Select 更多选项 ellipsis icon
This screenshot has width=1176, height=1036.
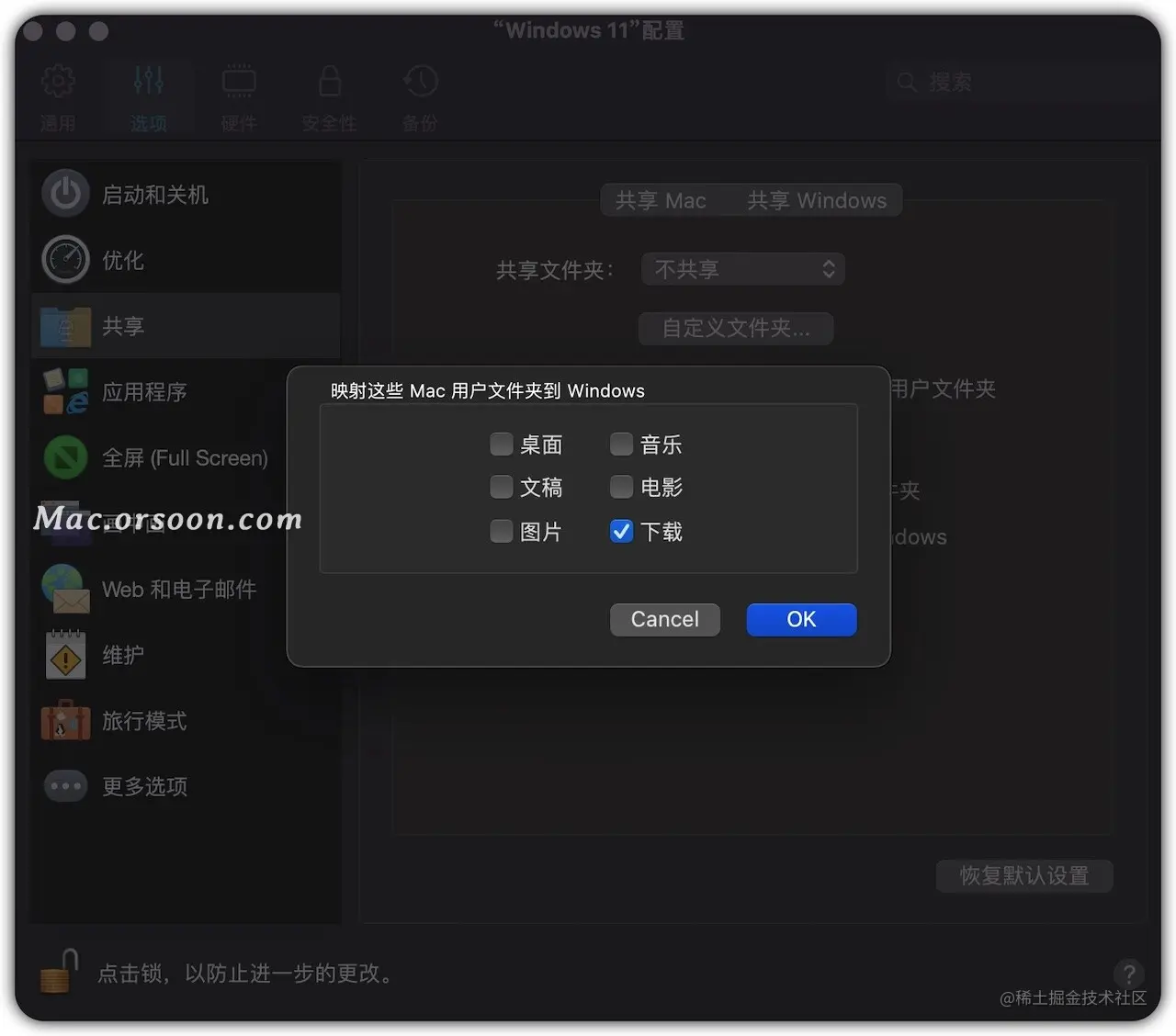65,786
